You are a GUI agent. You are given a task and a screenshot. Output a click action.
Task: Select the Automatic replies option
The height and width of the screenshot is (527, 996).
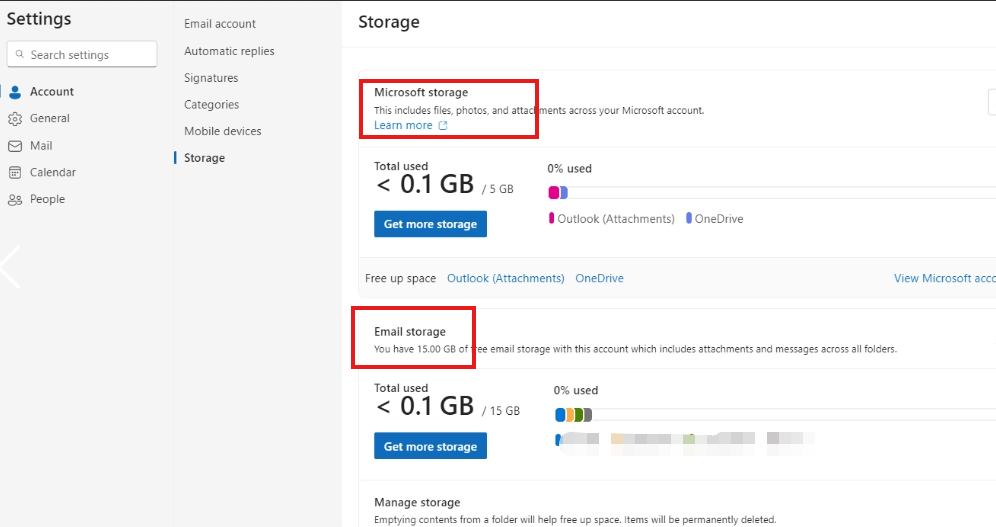pos(229,51)
